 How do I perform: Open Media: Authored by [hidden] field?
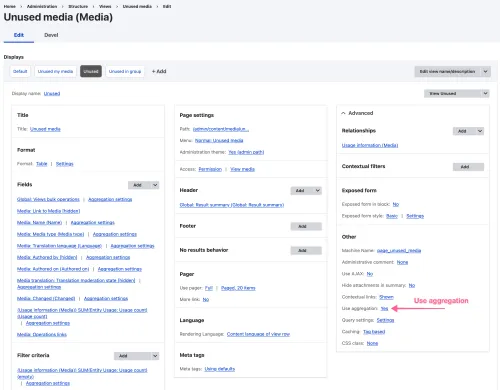click(47, 257)
